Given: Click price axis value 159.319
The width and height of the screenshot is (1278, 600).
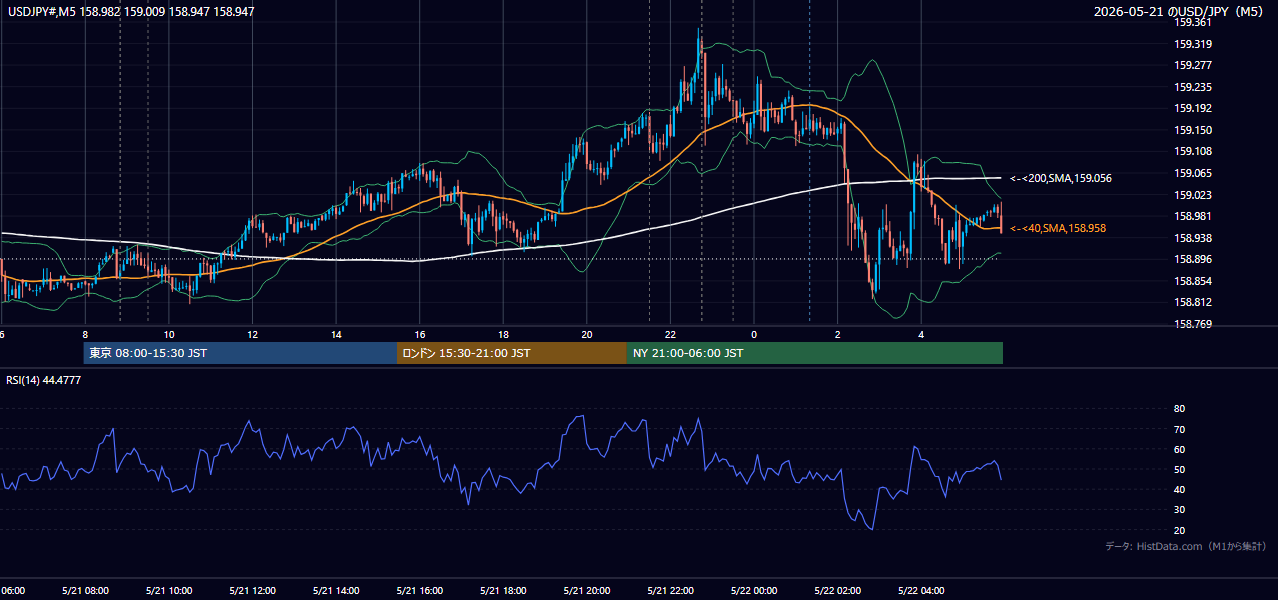Looking at the screenshot, I should click(x=1194, y=44).
